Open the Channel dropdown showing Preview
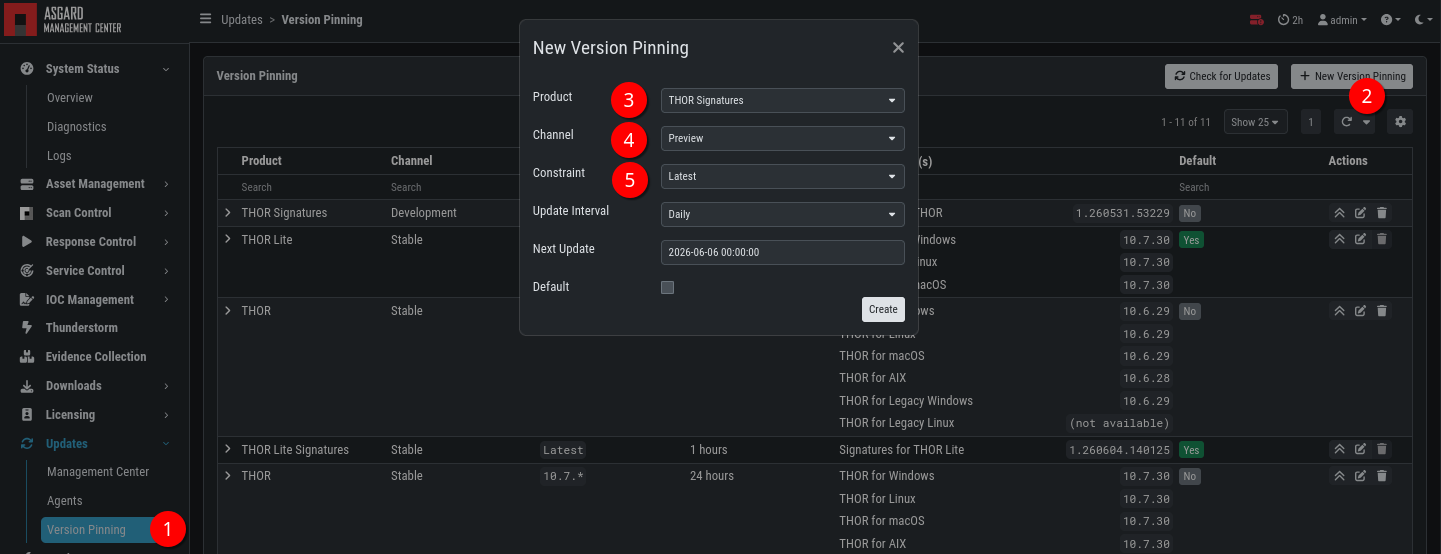Screen dimensions: 1441x554 click(x=782, y=138)
